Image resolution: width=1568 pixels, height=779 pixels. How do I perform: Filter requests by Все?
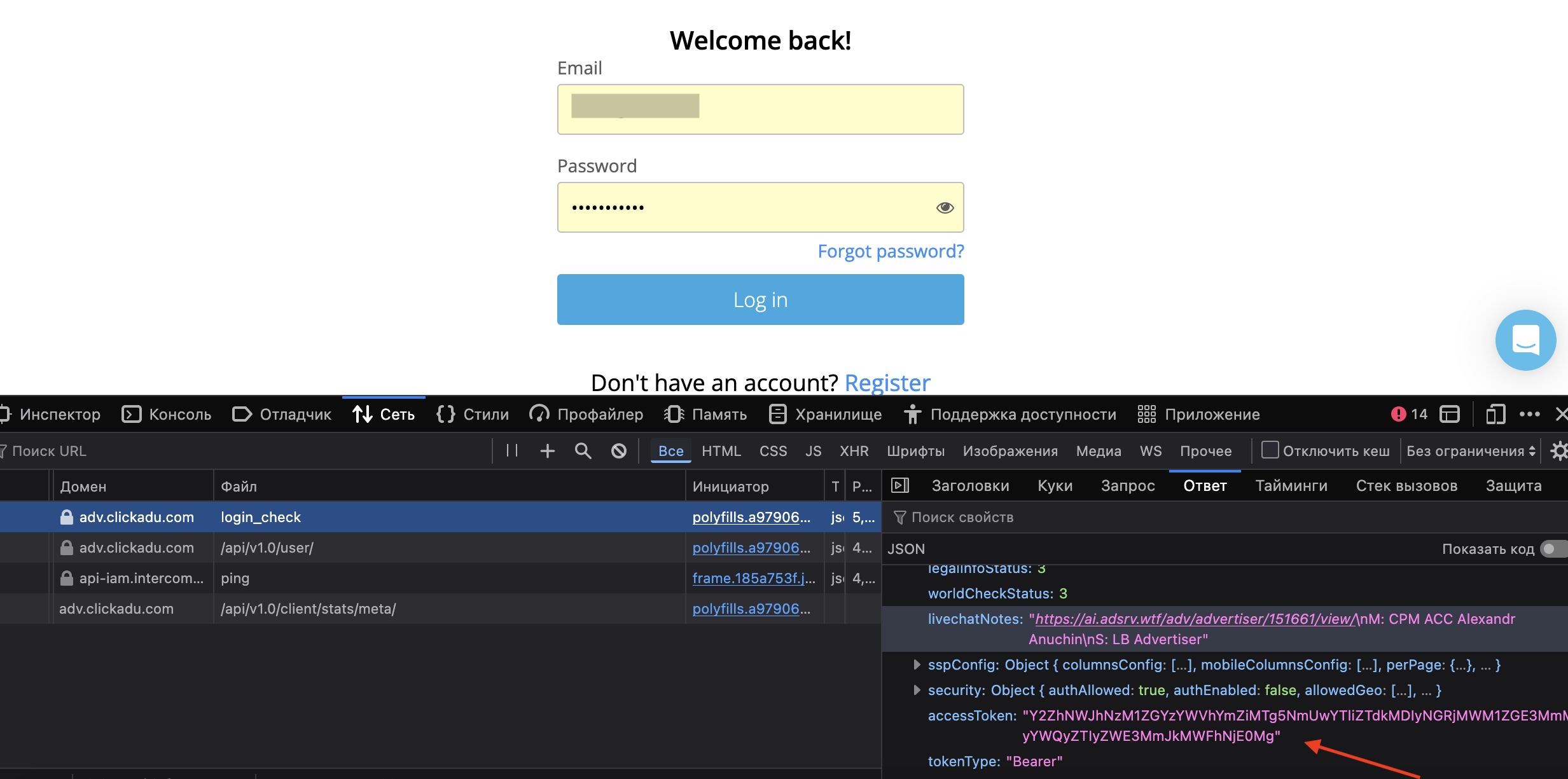point(671,451)
